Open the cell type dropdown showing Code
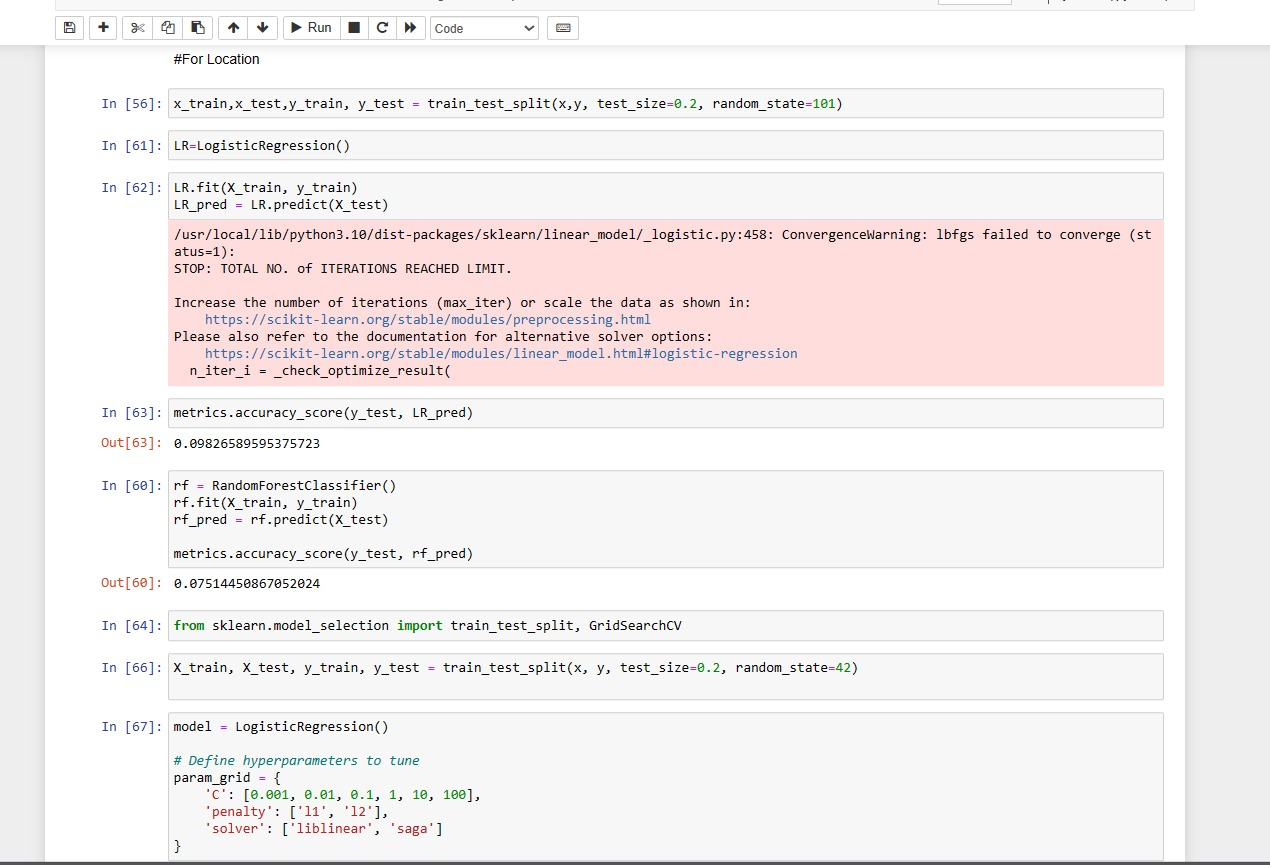 (x=484, y=29)
